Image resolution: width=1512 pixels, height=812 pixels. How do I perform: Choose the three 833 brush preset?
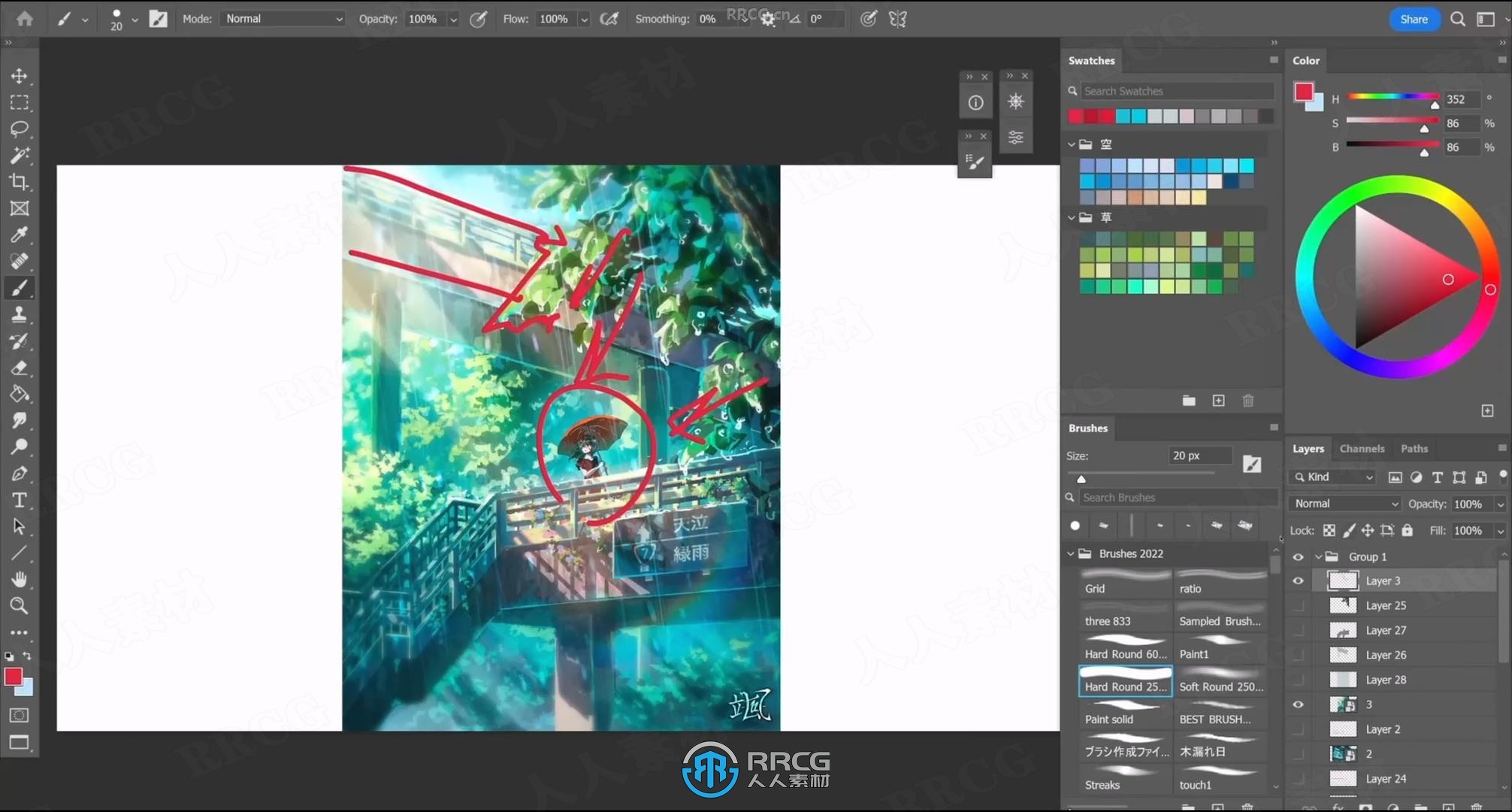1126,615
